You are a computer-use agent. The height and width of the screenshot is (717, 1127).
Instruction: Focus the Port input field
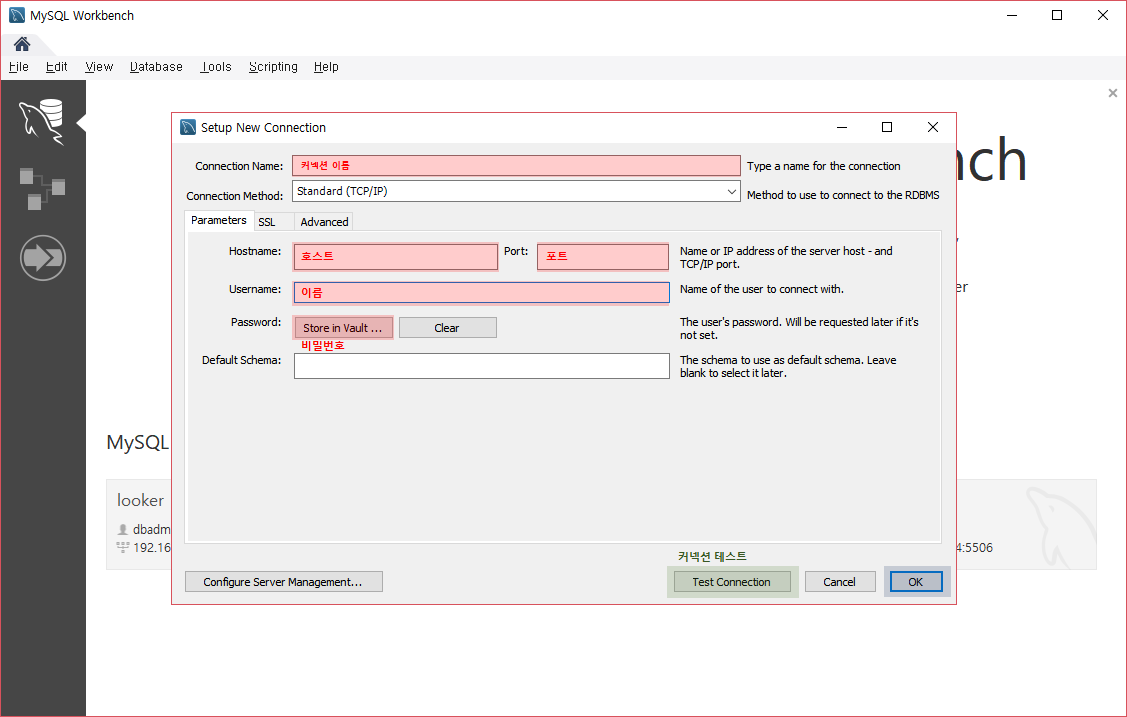pyautogui.click(x=603, y=256)
